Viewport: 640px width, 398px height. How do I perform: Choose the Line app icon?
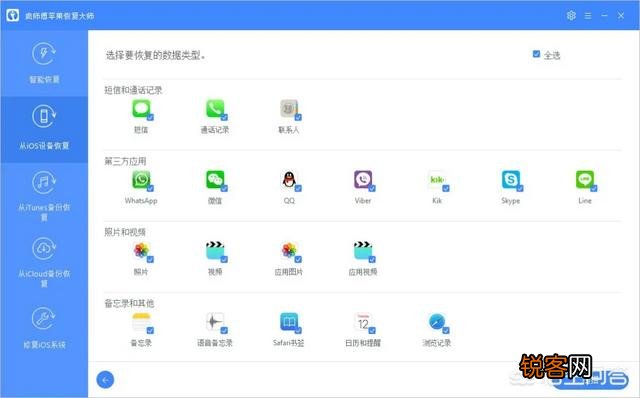pyautogui.click(x=585, y=180)
